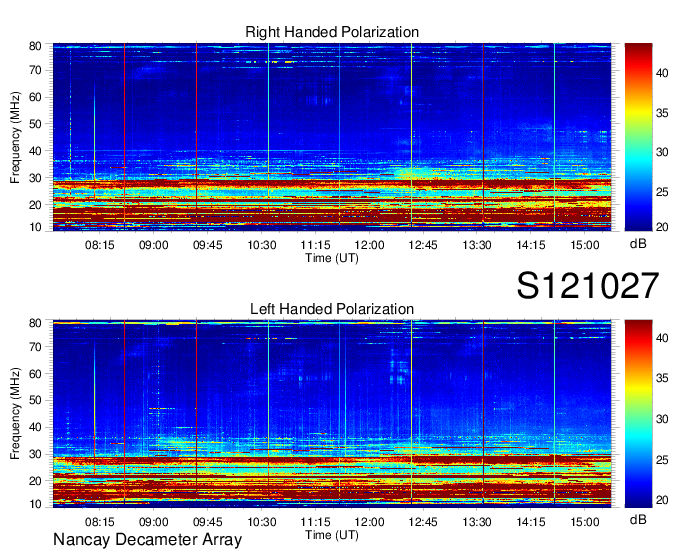680x552 pixels.
Task: Click the 20 dB label on Left Handed colorbar
Action: click(x=662, y=500)
